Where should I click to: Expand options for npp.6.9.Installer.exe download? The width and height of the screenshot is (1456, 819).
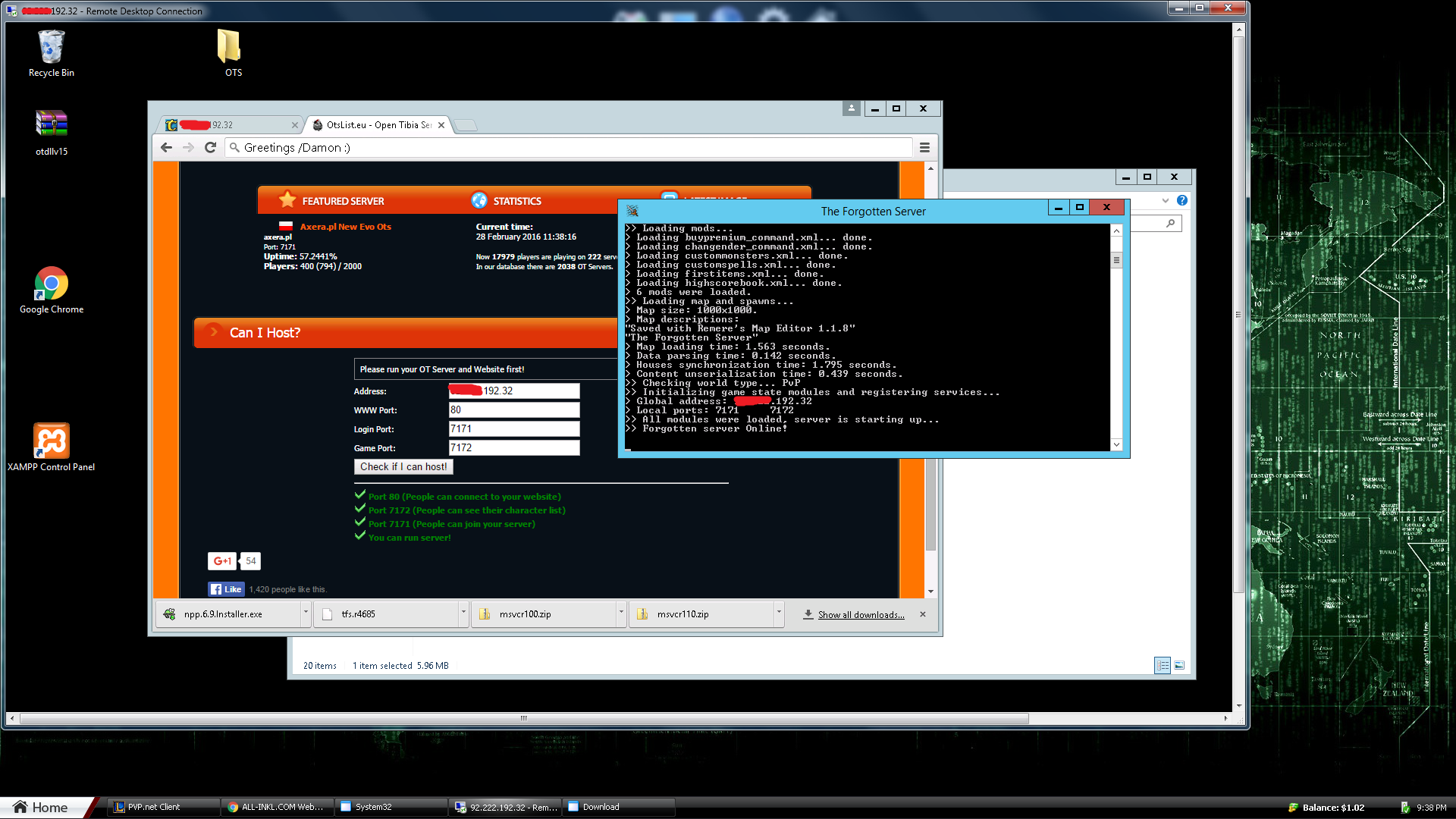coord(306,612)
